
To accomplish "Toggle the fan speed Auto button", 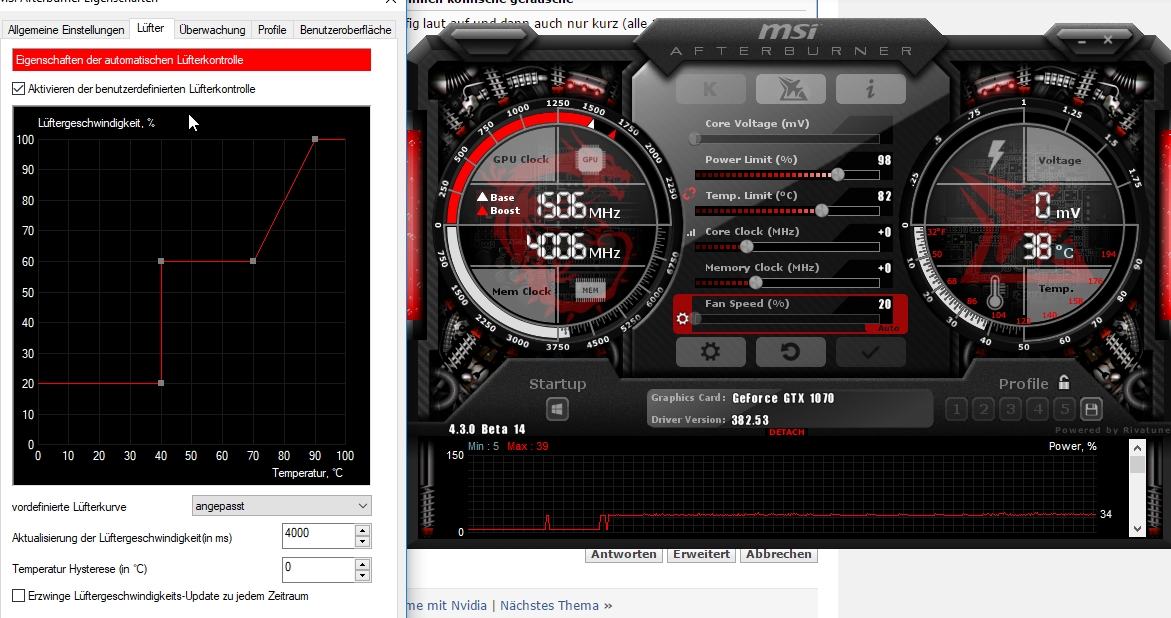I will (888, 328).
